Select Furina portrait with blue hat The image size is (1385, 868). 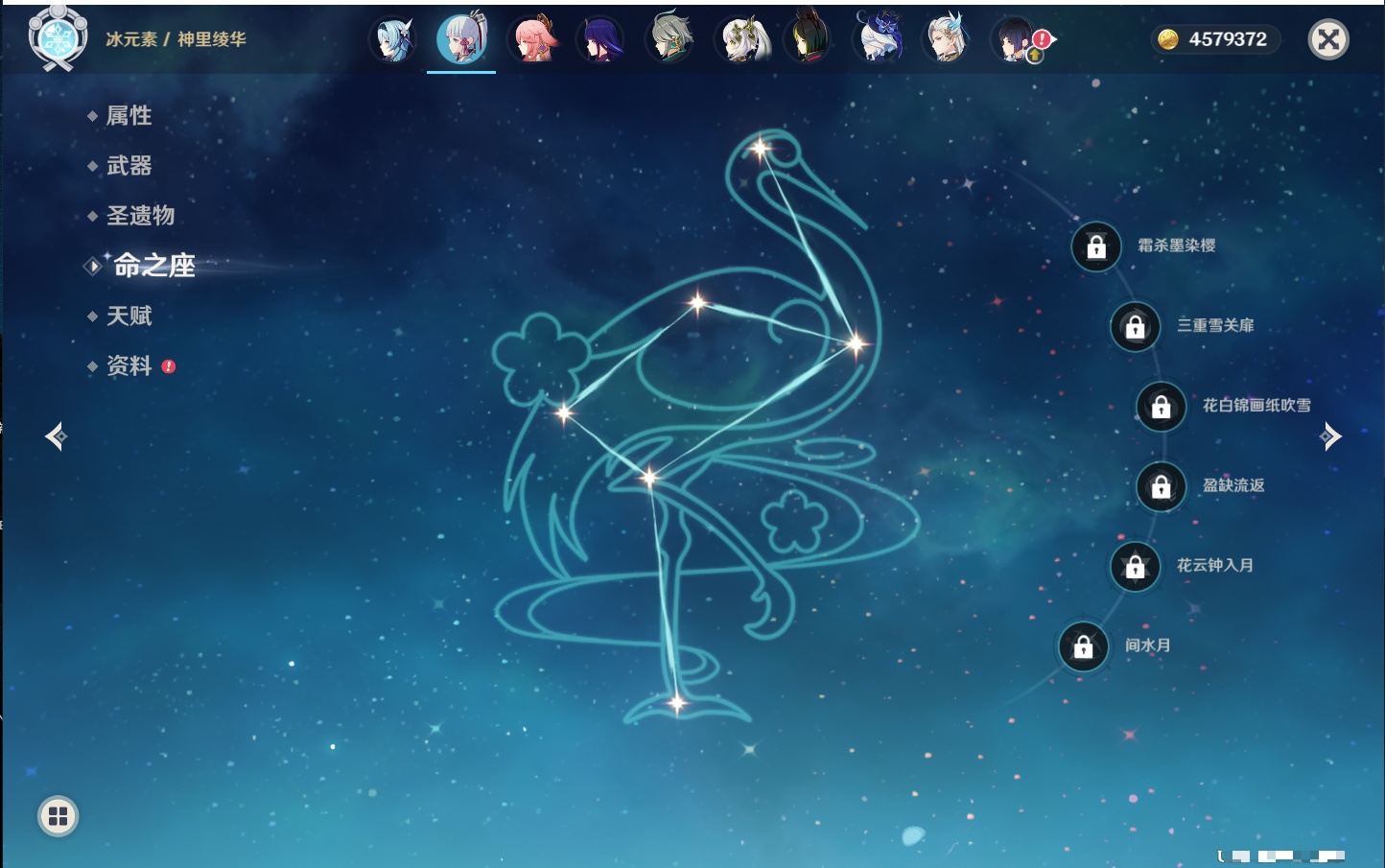point(879,40)
